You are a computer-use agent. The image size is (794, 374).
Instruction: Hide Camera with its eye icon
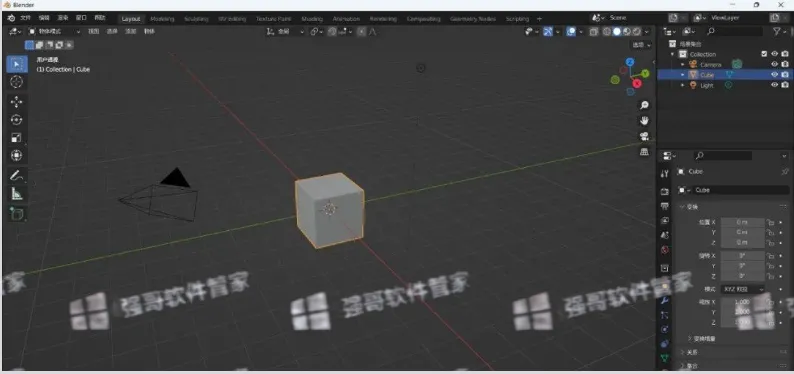pos(774,64)
